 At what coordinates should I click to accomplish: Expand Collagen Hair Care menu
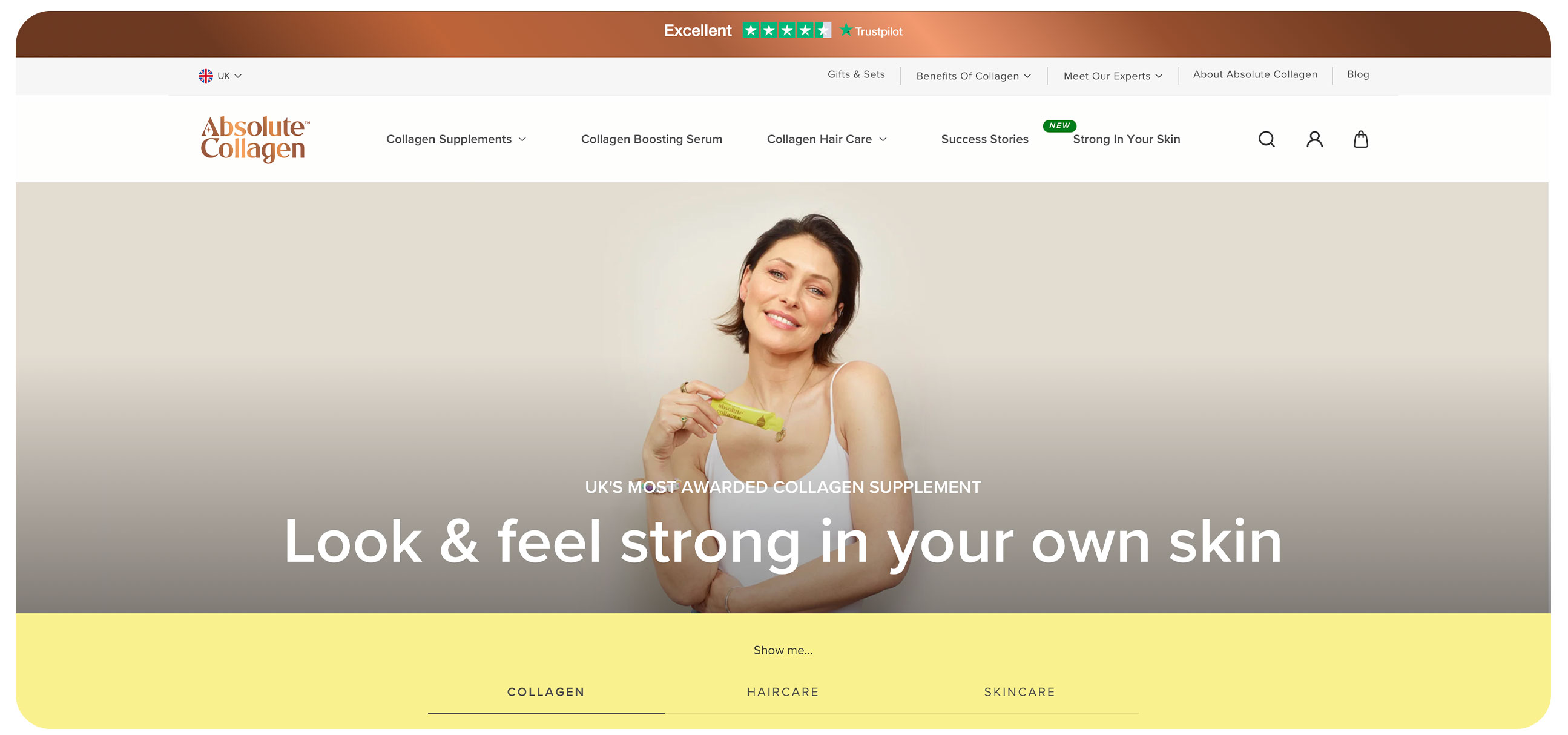pyautogui.click(x=826, y=139)
